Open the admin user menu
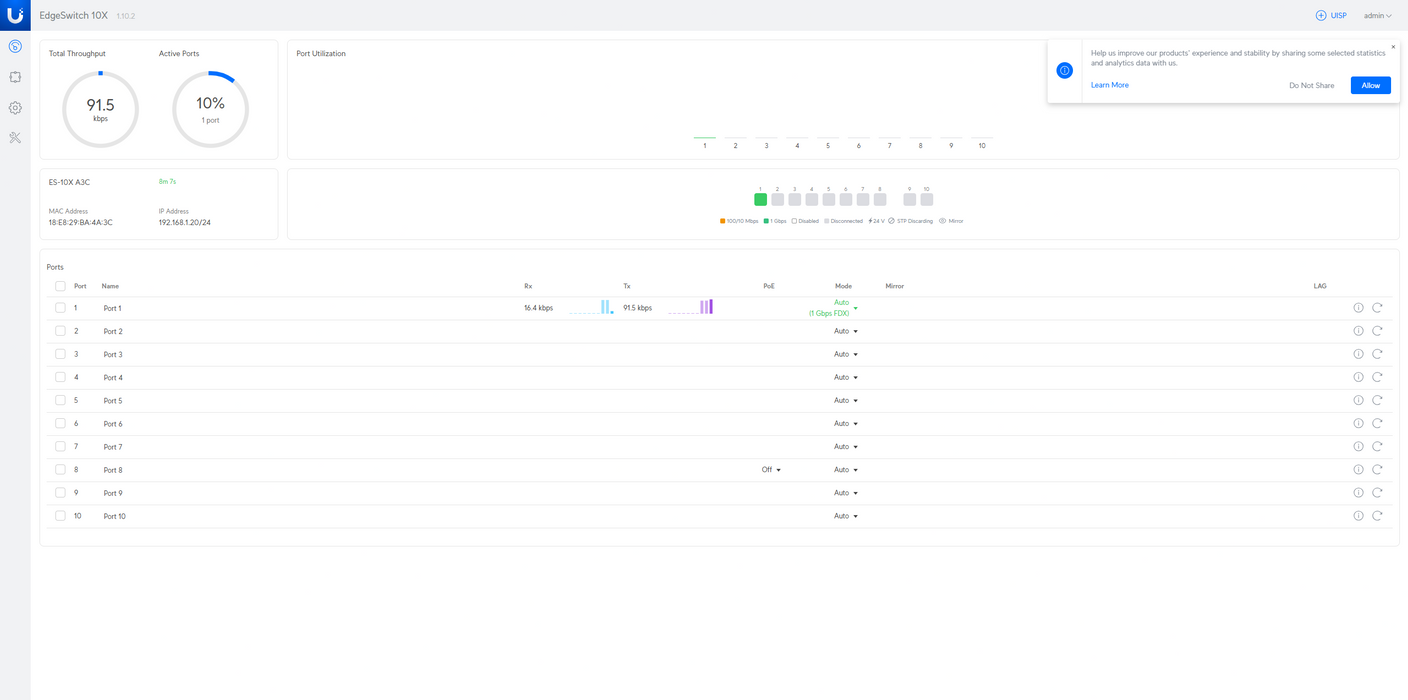Image resolution: width=1408 pixels, height=700 pixels. point(1377,16)
